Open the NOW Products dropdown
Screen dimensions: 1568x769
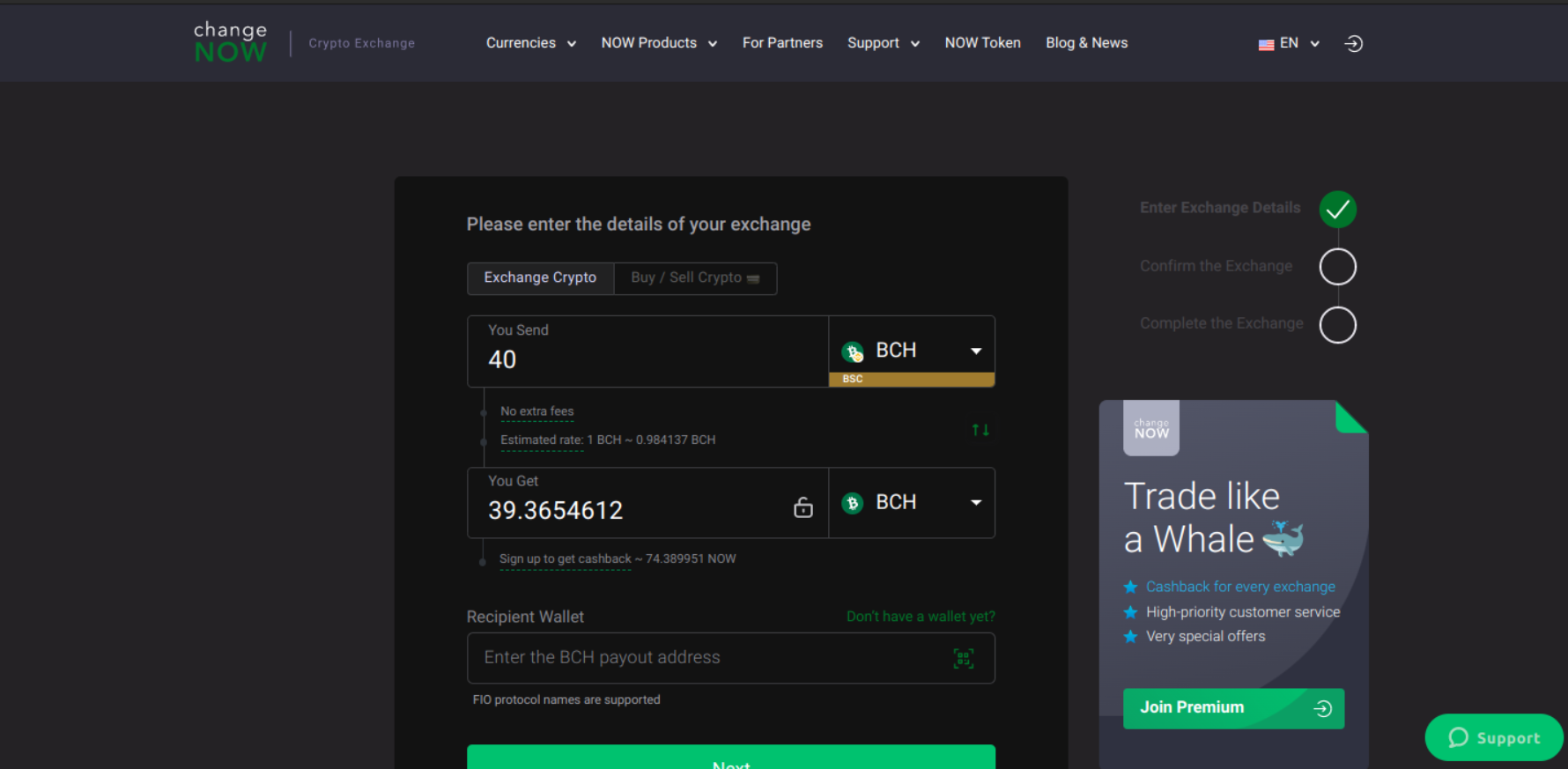point(660,43)
